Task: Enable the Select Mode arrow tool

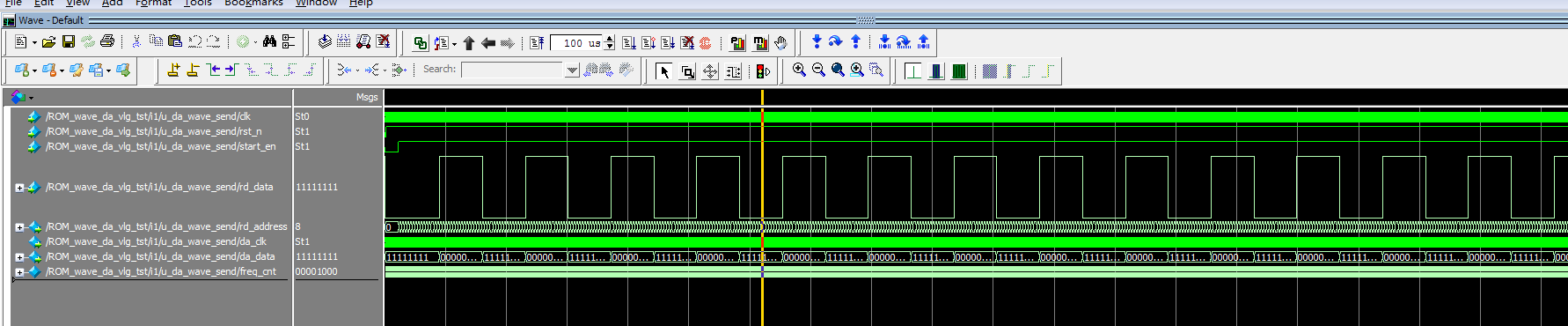Action: pyautogui.click(x=664, y=71)
